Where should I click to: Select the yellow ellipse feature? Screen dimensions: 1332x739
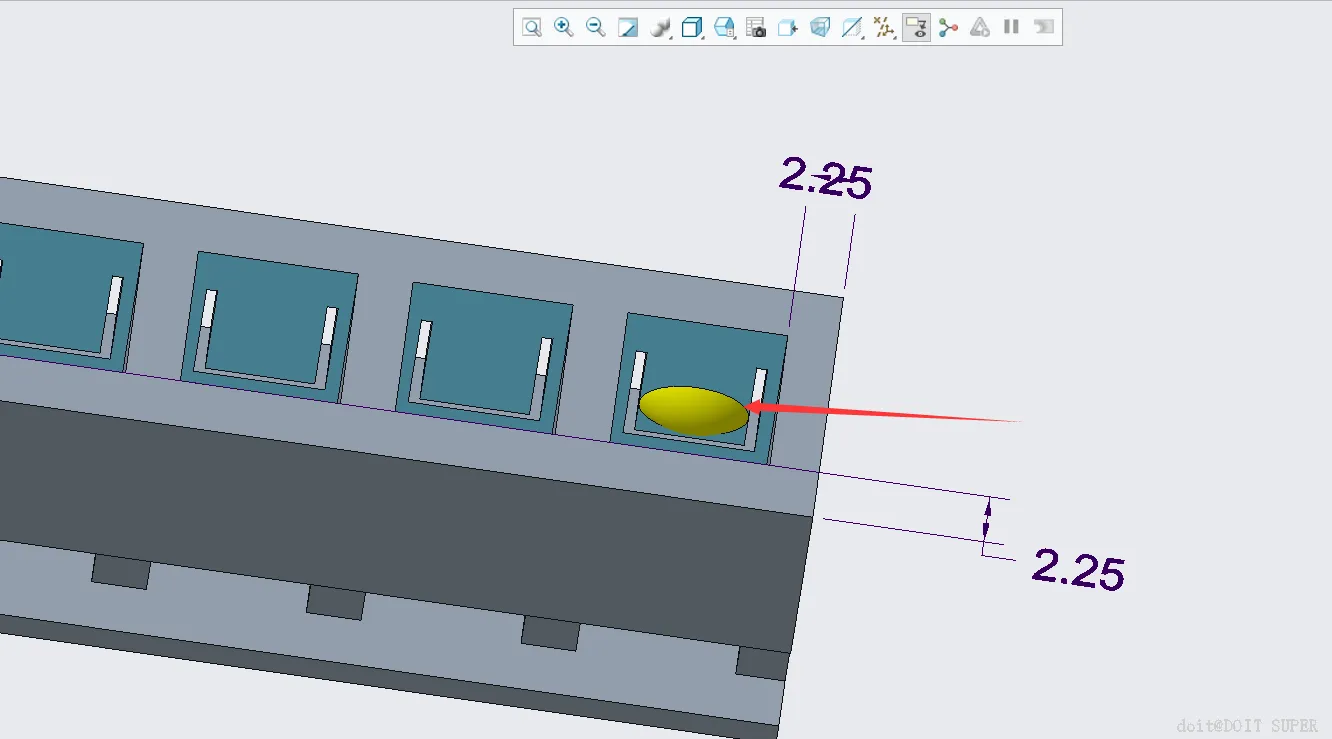click(694, 410)
